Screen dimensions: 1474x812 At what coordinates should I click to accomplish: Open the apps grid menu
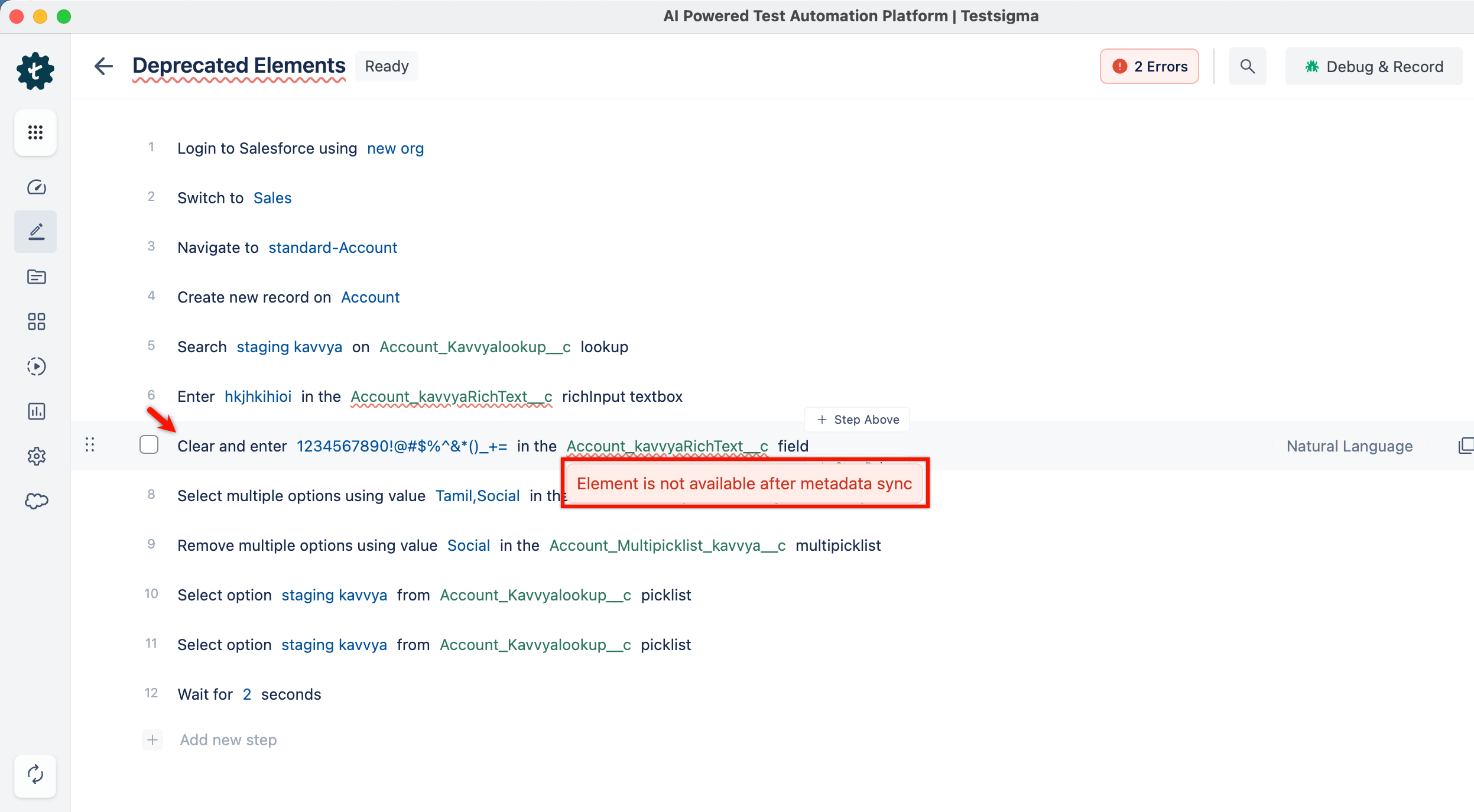[x=35, y=132]
